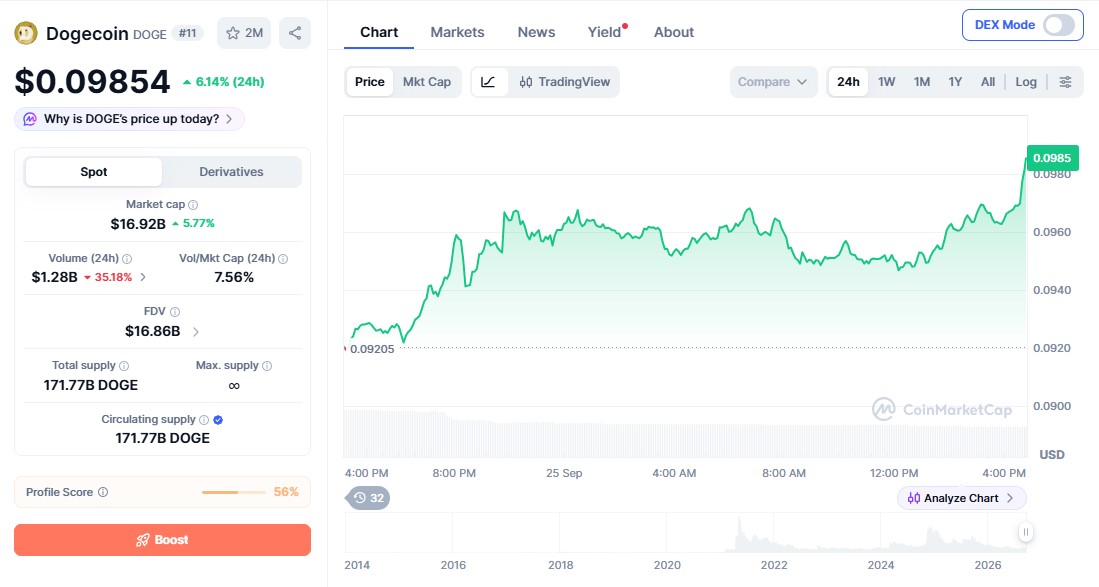
Task: Click the Profile Score progress bar
Action: point(233,492)
